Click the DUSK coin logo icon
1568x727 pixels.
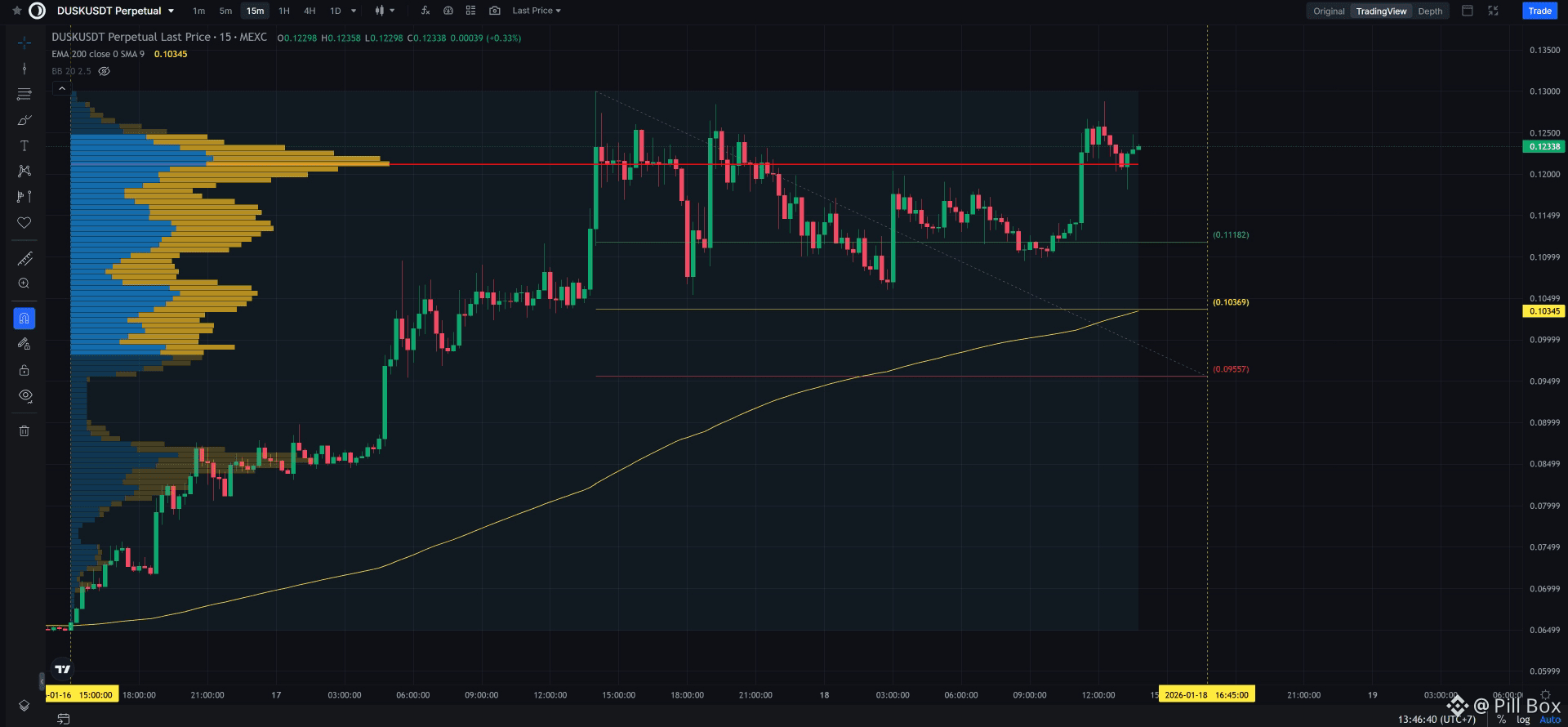38,11
